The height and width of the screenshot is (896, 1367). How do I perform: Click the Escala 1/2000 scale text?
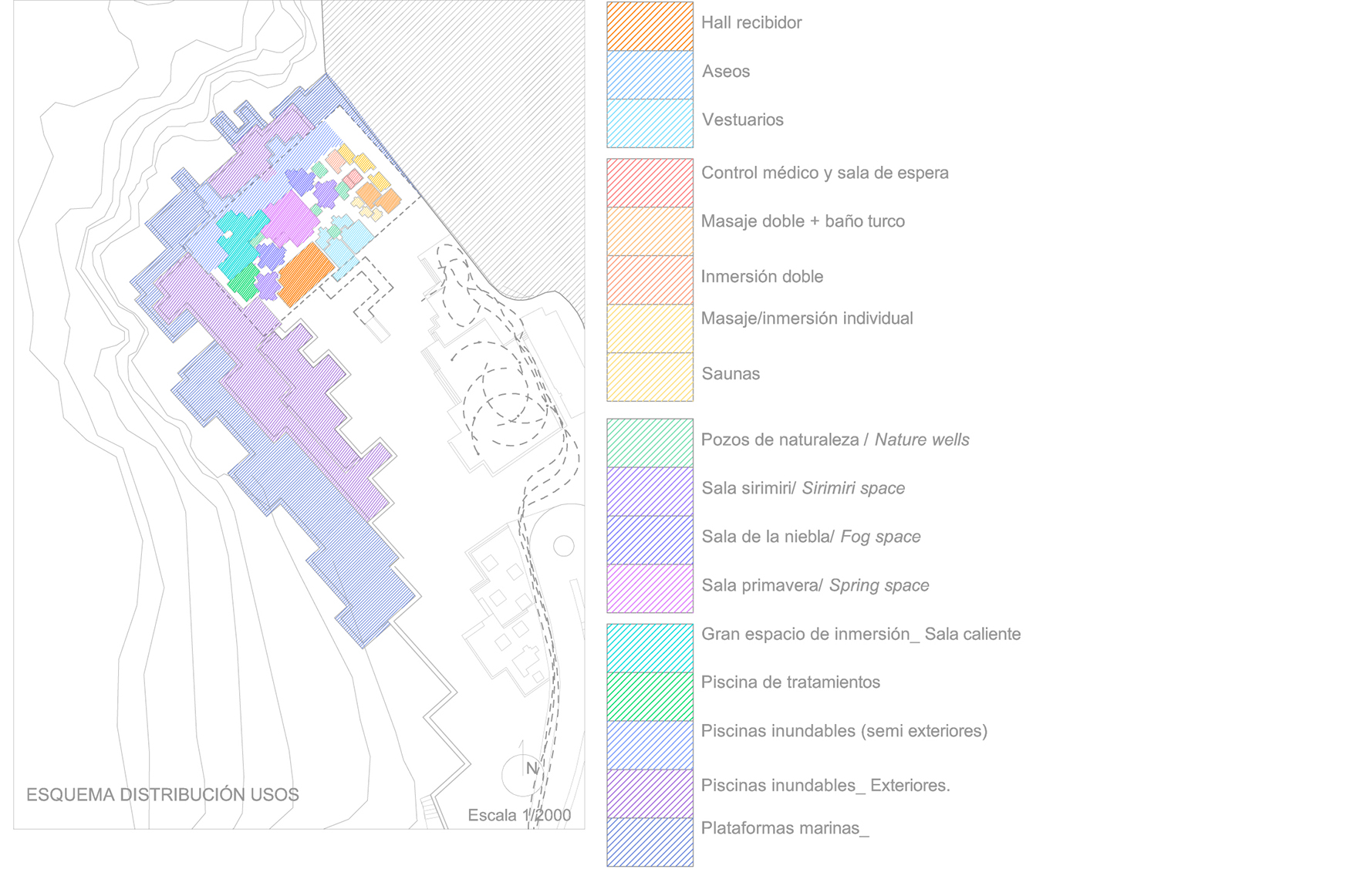[519, 815]
